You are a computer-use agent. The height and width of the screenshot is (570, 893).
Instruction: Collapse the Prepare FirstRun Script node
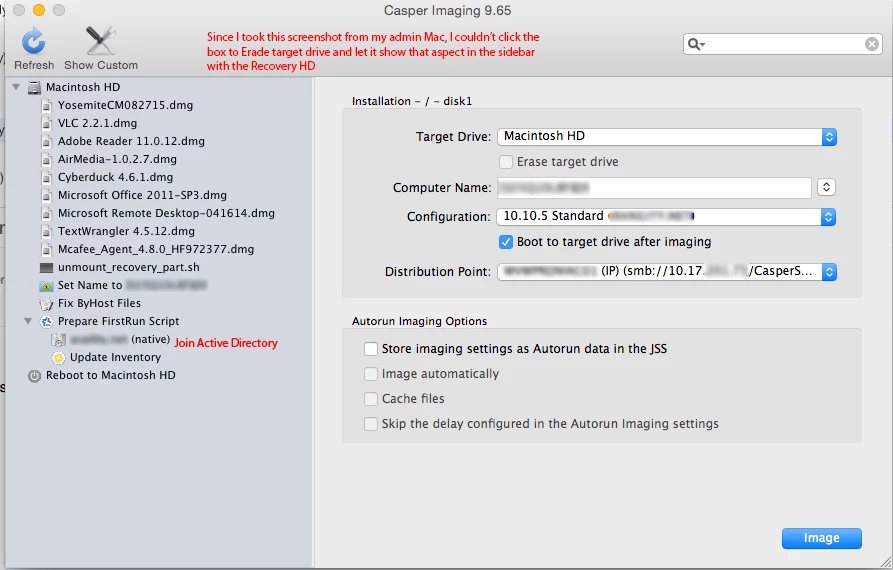pos(28,321)
